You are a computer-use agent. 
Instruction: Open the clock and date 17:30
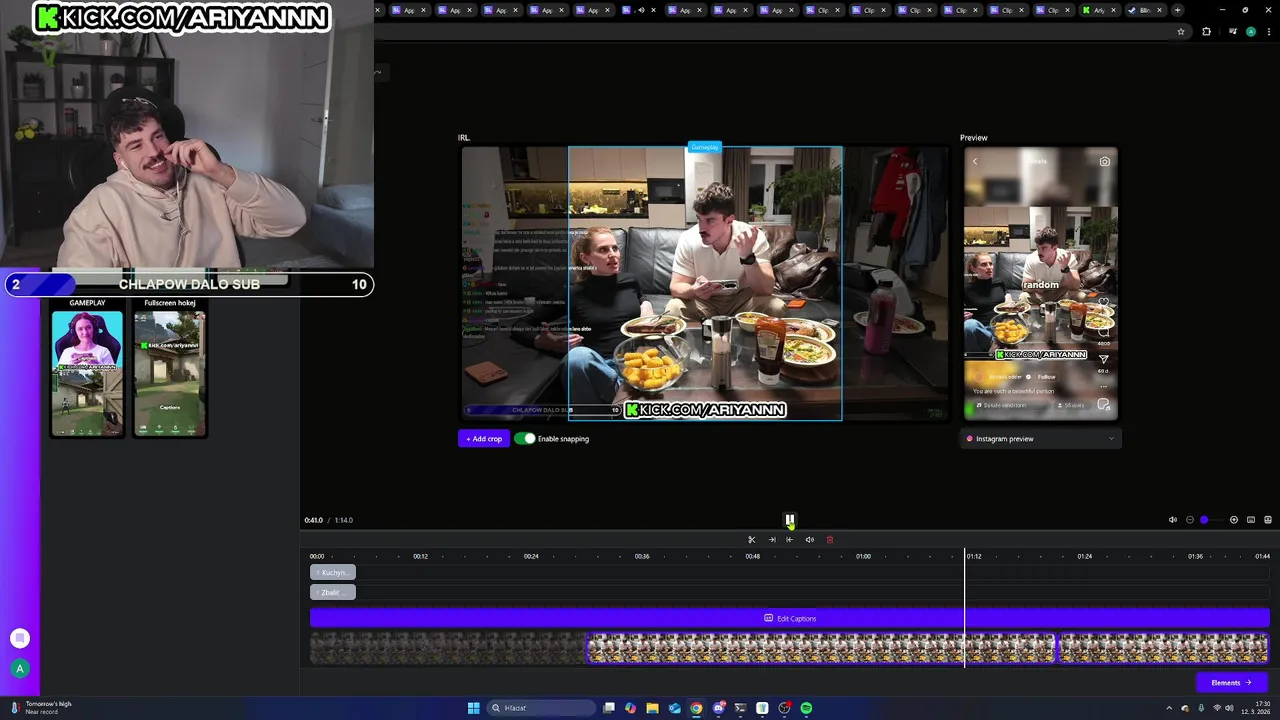[x=1258, y=708]
